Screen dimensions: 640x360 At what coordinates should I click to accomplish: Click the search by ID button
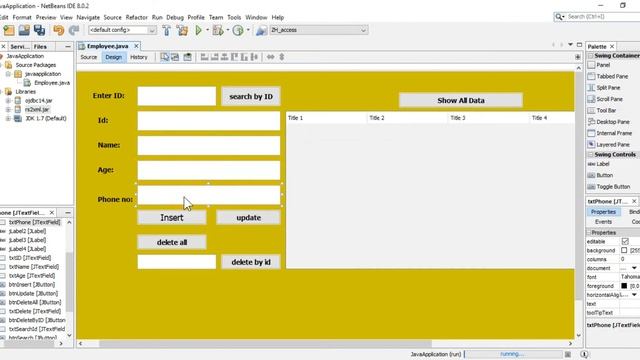(x=251, y=97)
